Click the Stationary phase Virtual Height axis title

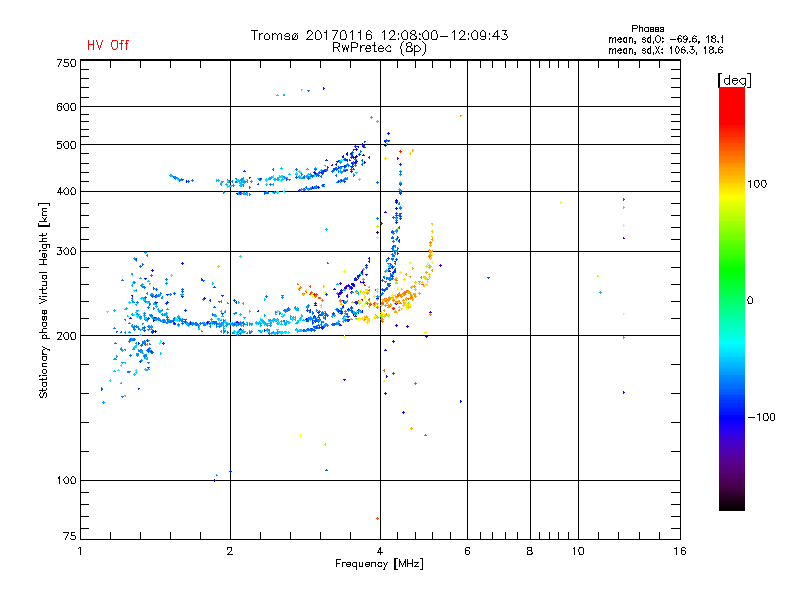pyautogui.click(x=43, y=300)
